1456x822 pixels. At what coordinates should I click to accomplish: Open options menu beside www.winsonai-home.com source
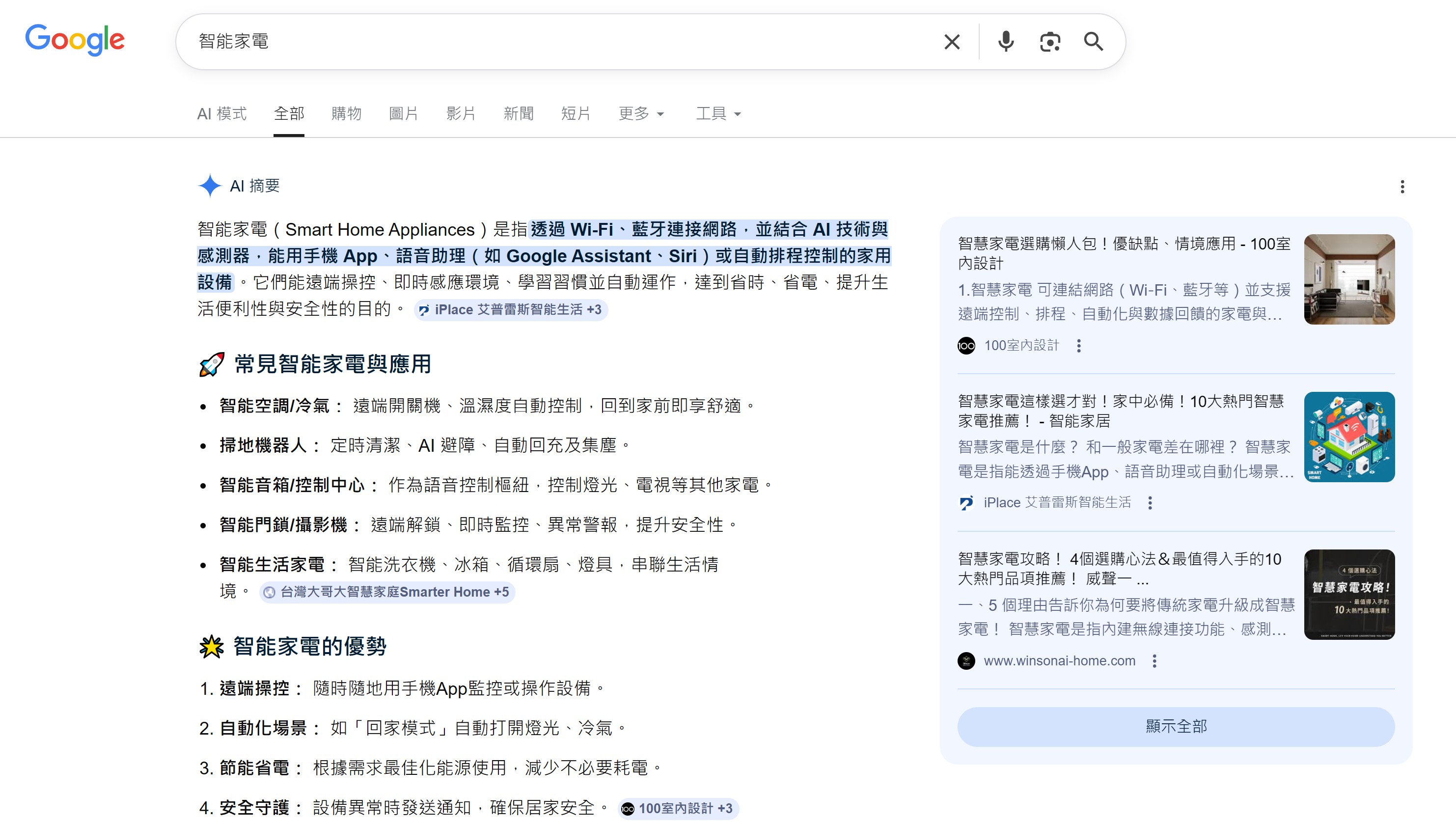[1154, 661]
